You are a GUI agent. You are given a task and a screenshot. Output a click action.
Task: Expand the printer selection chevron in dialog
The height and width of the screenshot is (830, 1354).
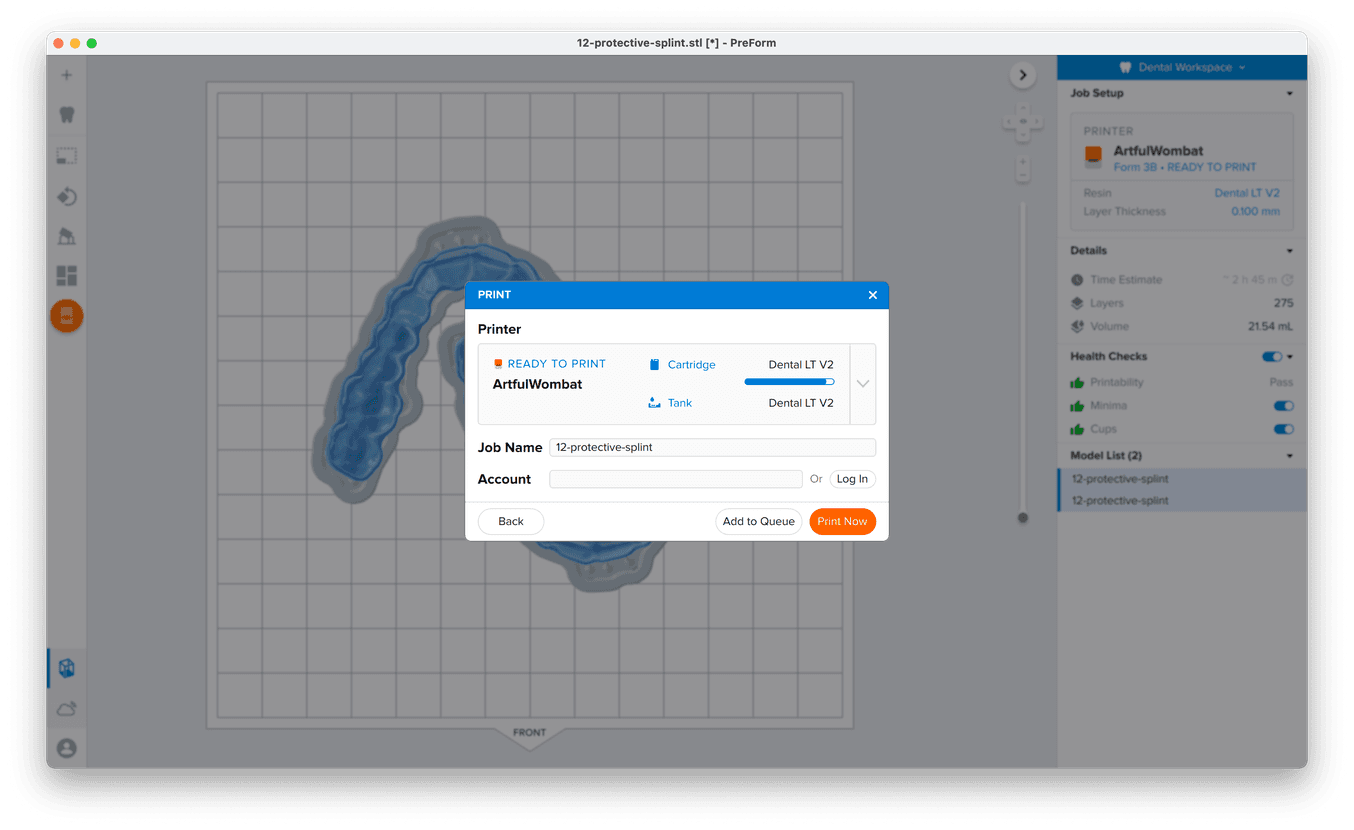coord(863,384)
